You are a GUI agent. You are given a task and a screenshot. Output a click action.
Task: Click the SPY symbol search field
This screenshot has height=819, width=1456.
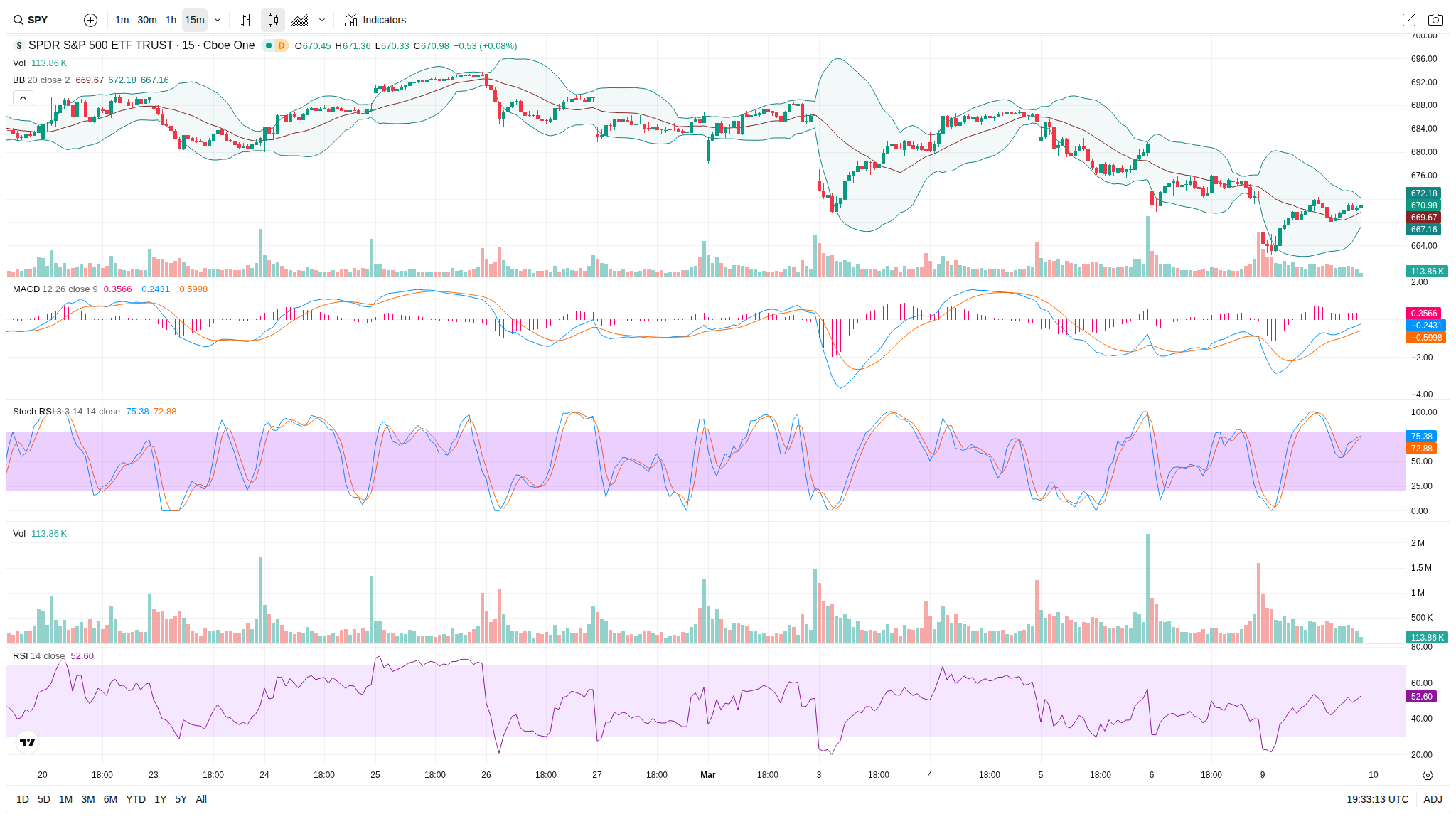(38, 20)
